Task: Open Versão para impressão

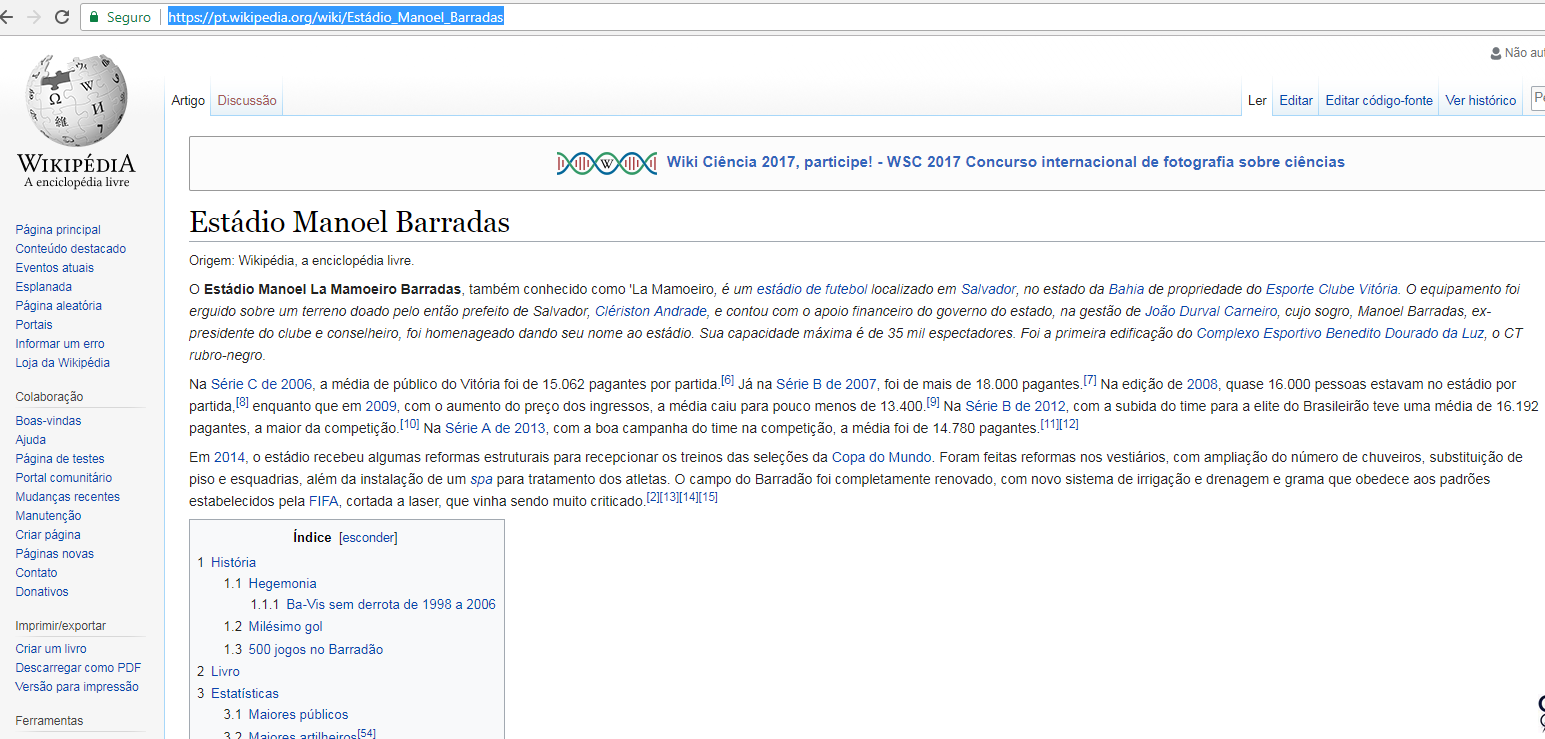Action: click(77, 687)
